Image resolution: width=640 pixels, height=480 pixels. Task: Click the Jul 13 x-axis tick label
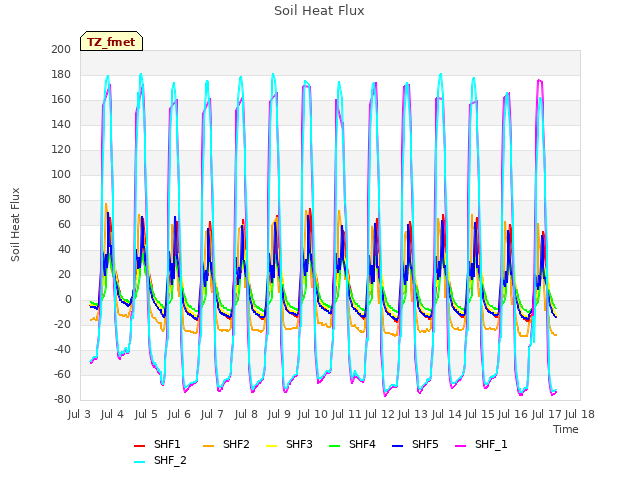tap(413, 414)
